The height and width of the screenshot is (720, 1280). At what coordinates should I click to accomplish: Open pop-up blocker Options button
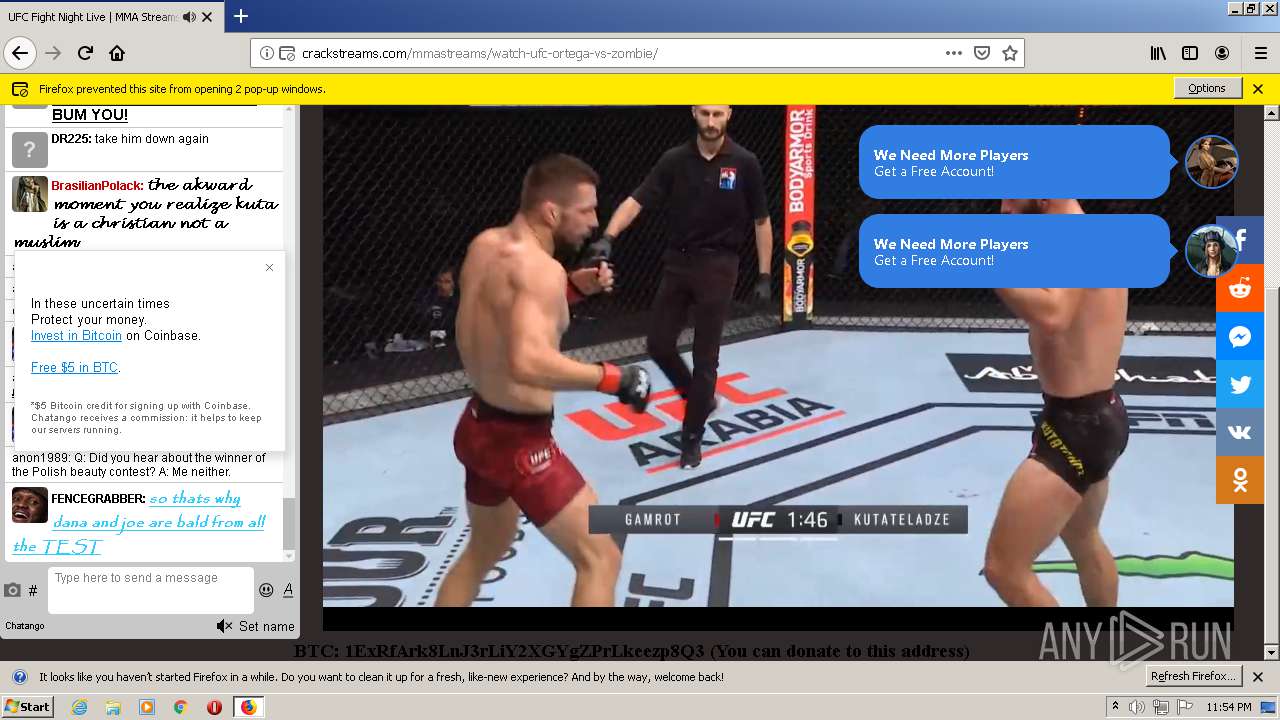coord(1207,88)
